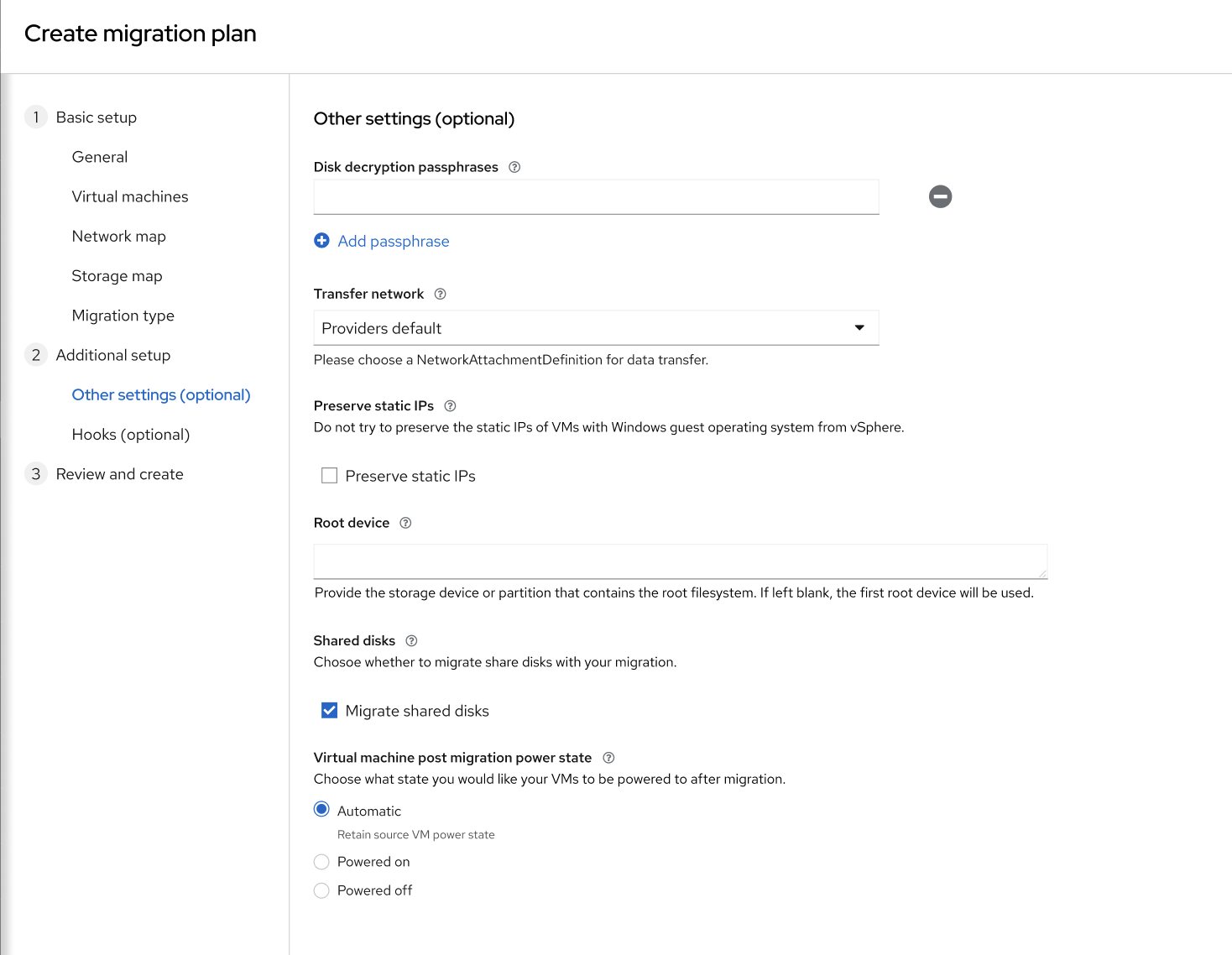Select the Powered on radio option
The image size is (1232, 955).
point(321,862)
